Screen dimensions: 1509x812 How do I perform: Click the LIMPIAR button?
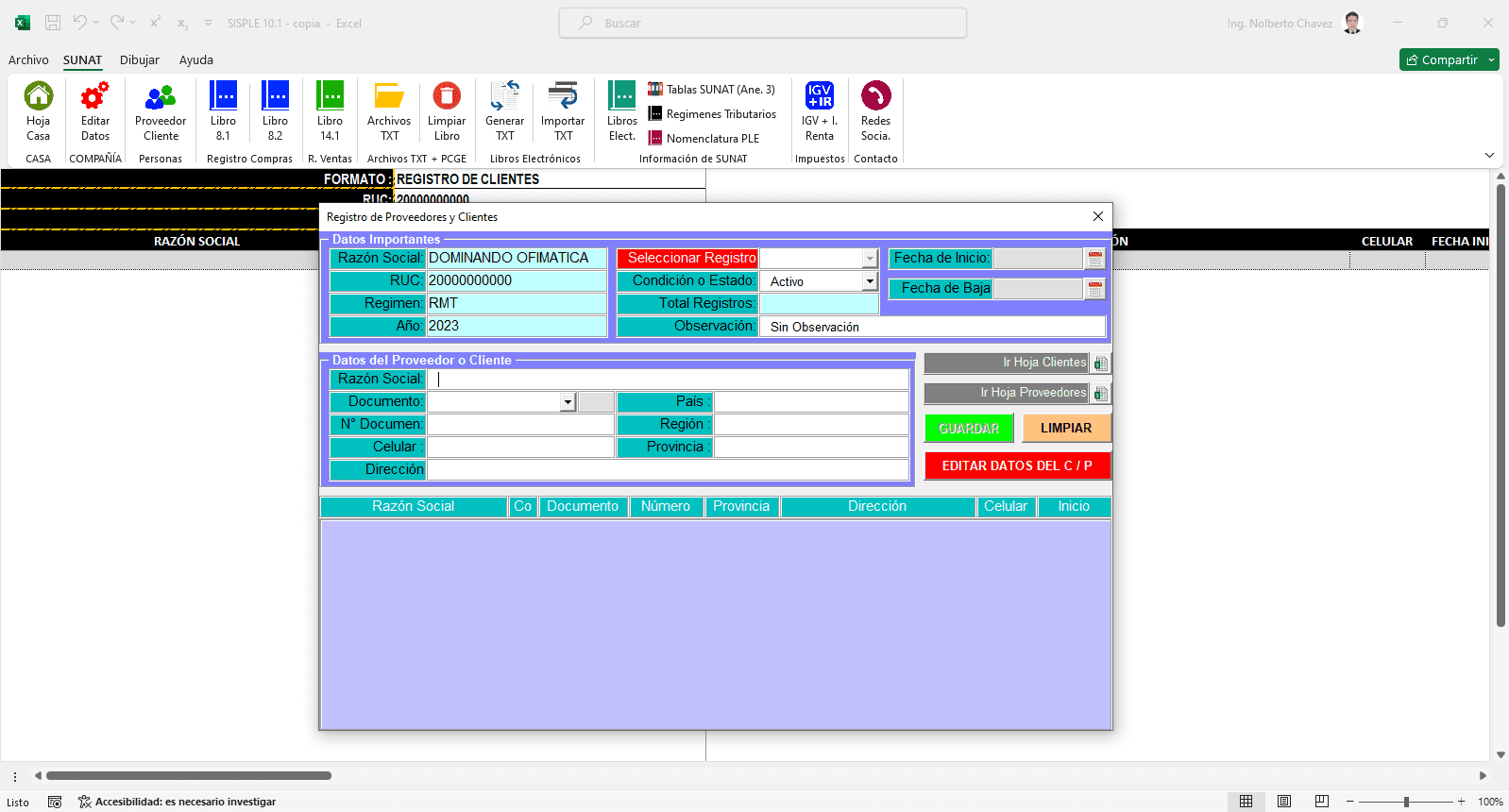(1066, 428)
